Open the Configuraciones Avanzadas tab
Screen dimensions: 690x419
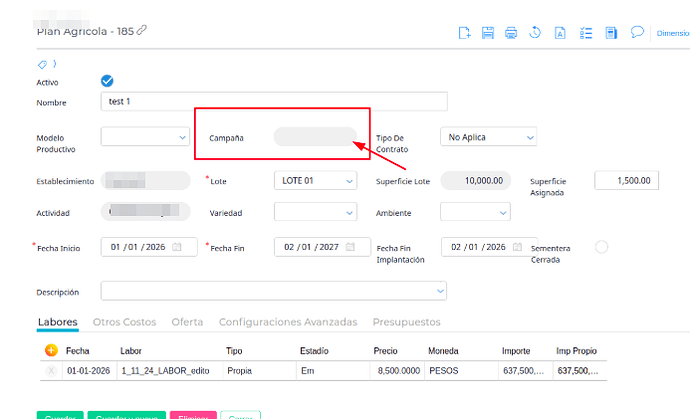point(288,322)
